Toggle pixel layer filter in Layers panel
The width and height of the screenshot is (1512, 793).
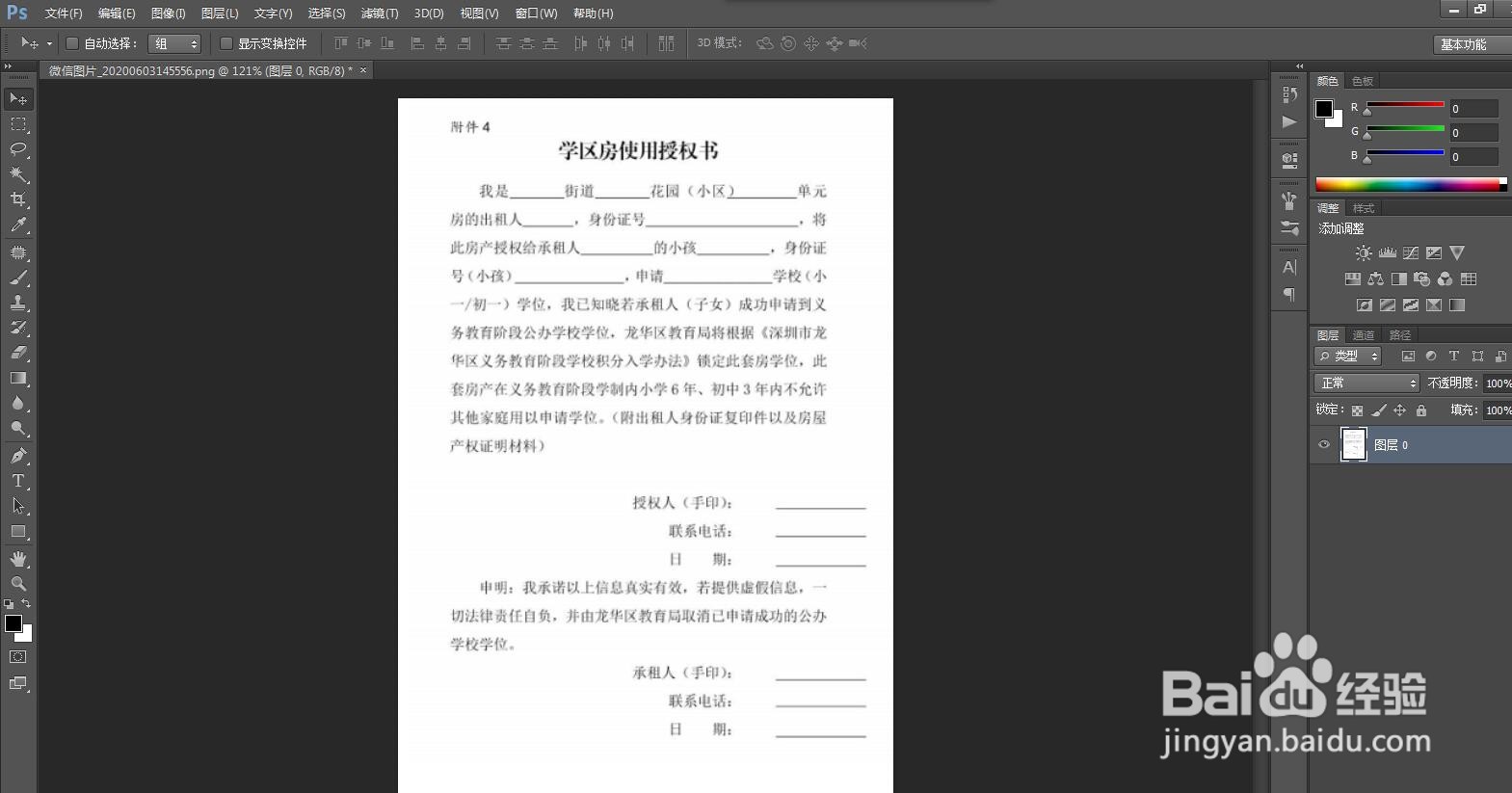click(x=1408, y=356)
